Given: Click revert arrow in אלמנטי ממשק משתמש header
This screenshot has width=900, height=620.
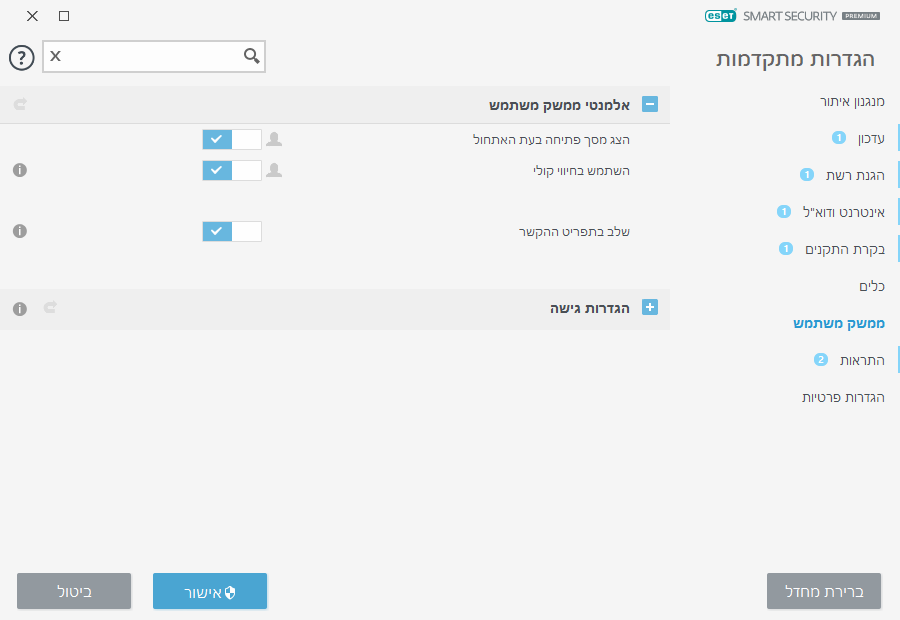Looking at the screenshot, I should click(20, 104).
